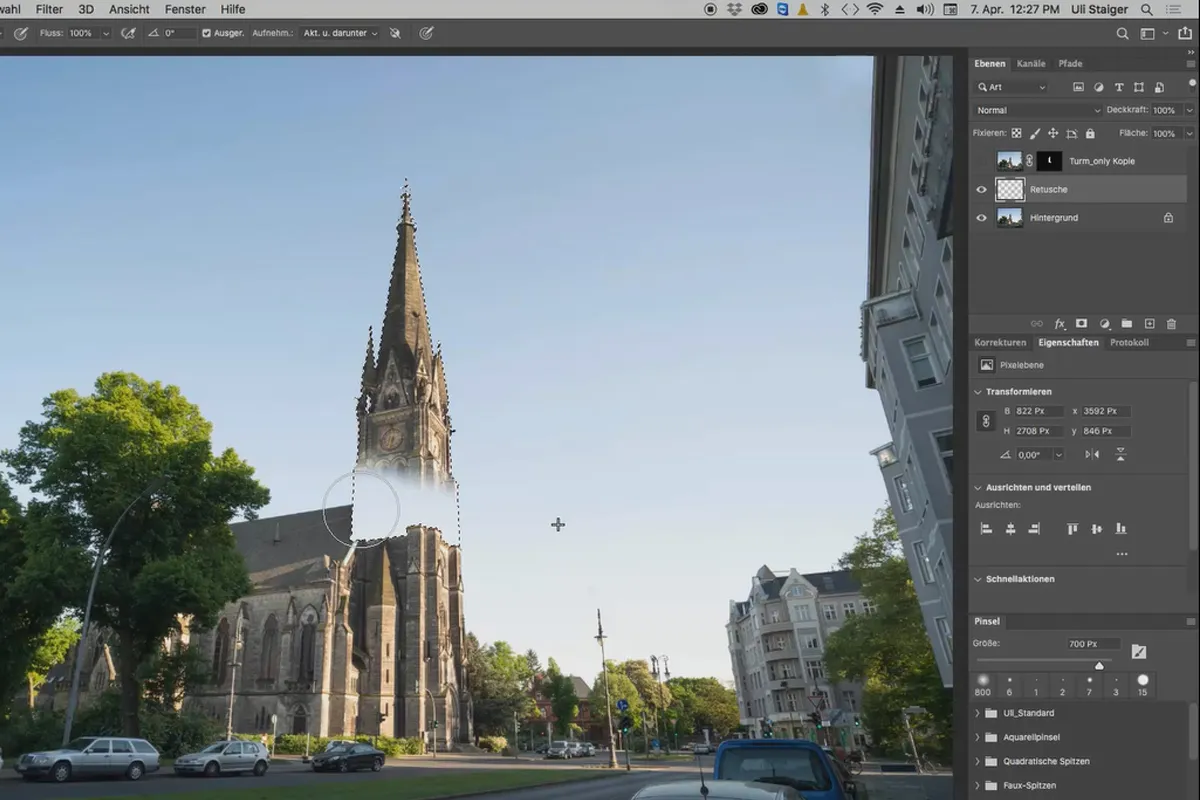The width and height of the screenshot is (1200, 800).
Task: Expand Quadratische Spitzen brush folder
Action: click(x=978, y=761)
